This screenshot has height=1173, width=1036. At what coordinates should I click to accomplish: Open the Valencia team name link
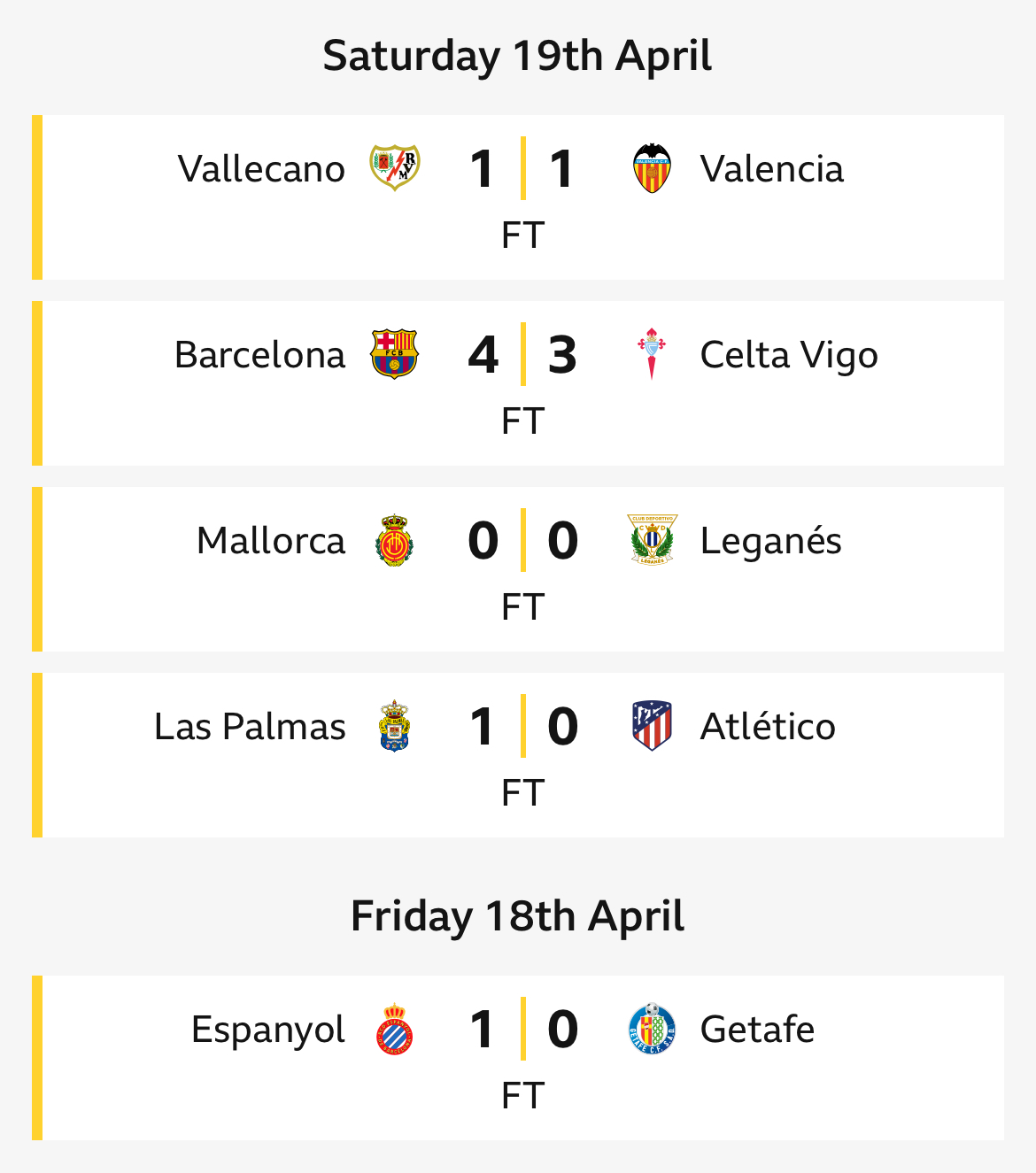pyautogui.click(x=772, y=168)
